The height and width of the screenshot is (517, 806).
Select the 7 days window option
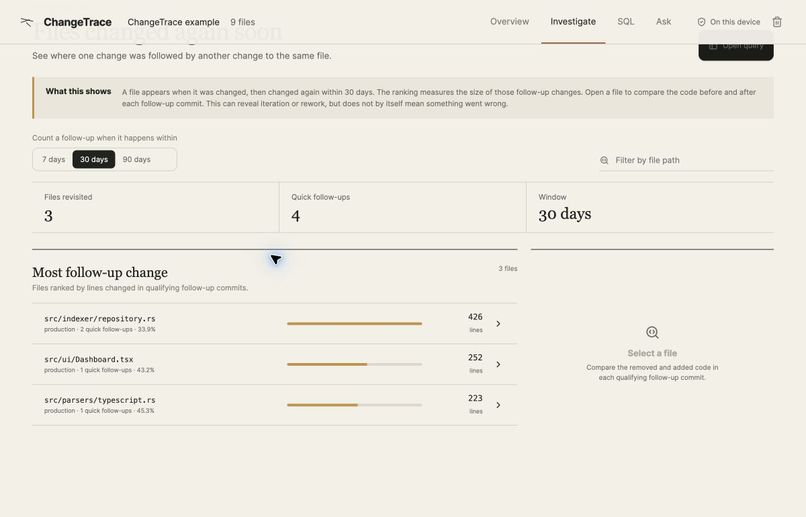(53, 159)
